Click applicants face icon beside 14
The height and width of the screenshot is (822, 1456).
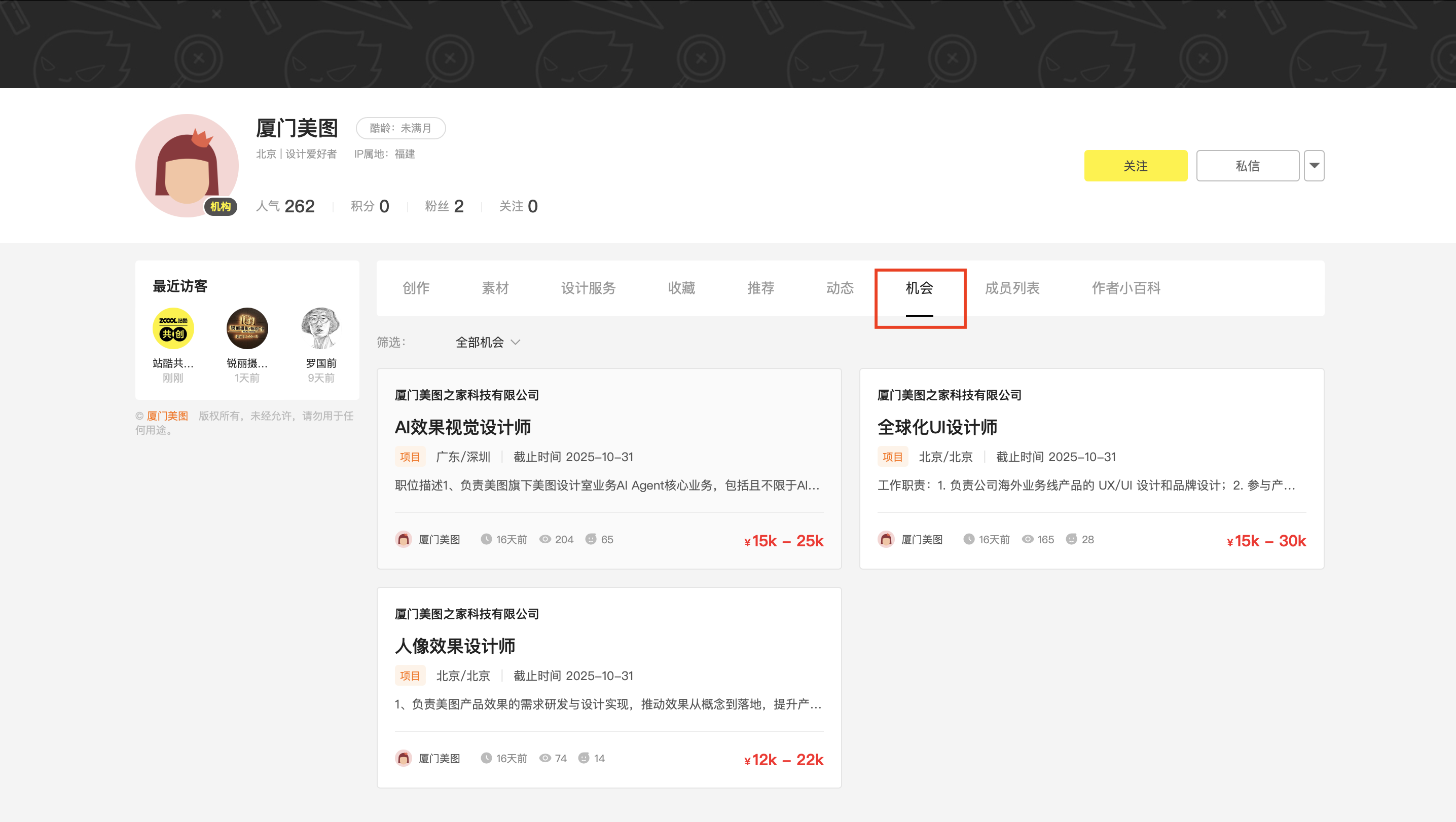584,758
